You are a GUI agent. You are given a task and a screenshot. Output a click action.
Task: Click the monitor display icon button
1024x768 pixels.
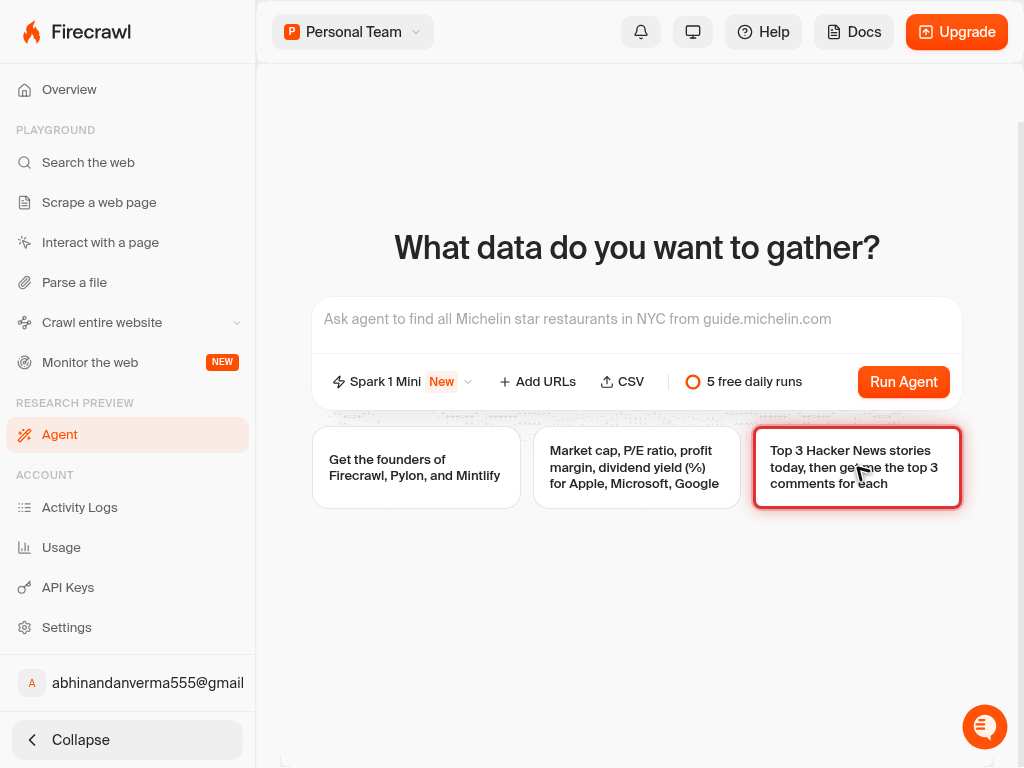692,32
